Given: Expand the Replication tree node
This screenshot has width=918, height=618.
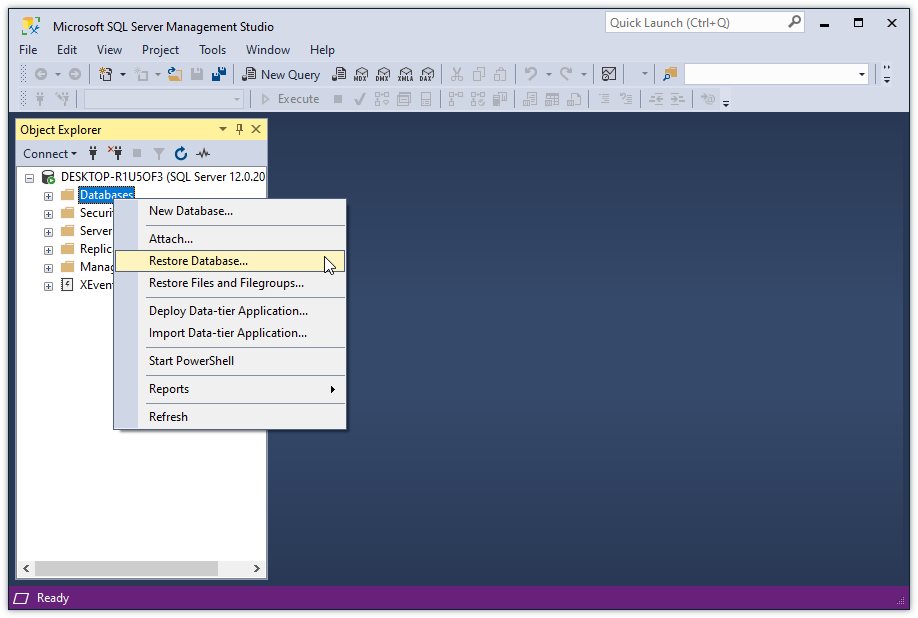Looking at the screenshot, I should click(49, 250).
